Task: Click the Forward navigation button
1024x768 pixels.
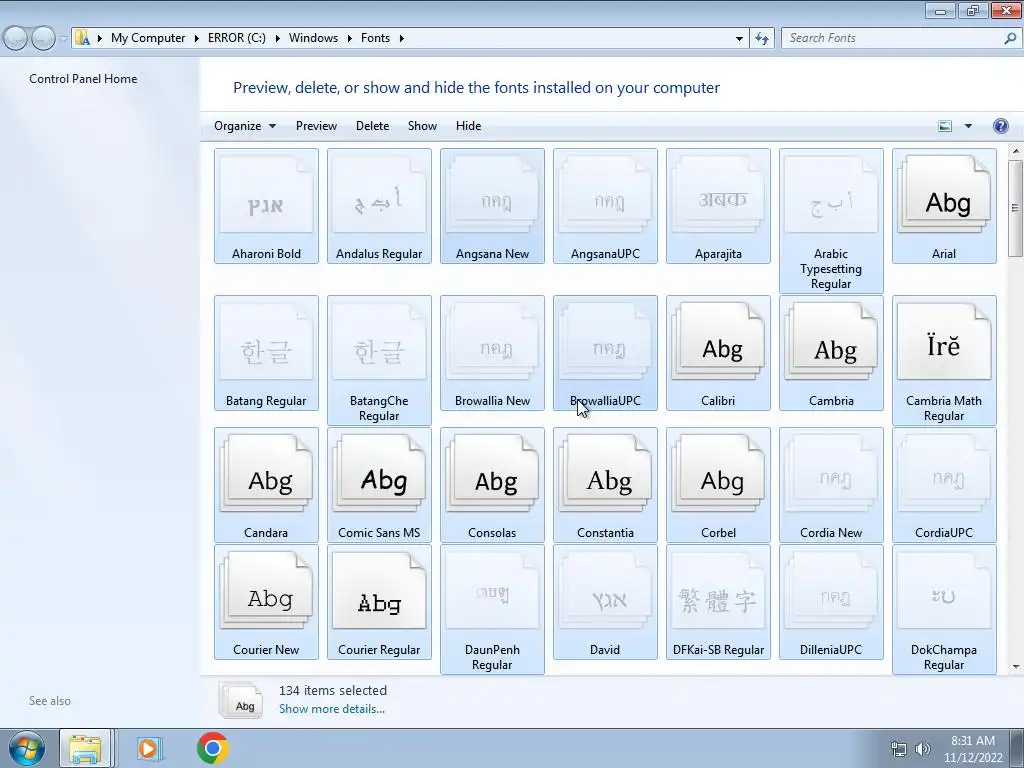Action: 44,38
